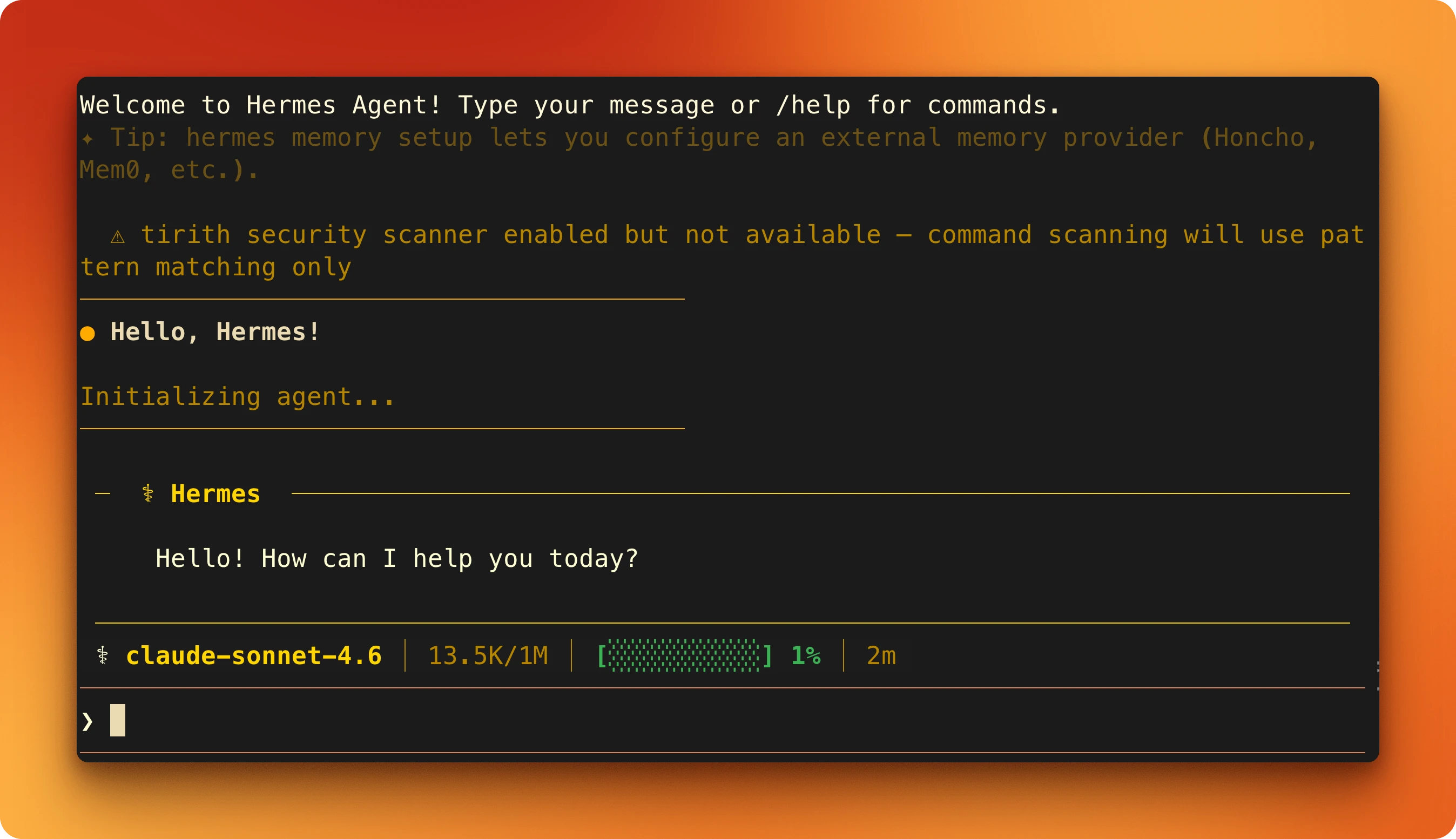Click the 13.5K/1M token counter
The width and height of the screenshot is (1456, 839).
(488, 656)
